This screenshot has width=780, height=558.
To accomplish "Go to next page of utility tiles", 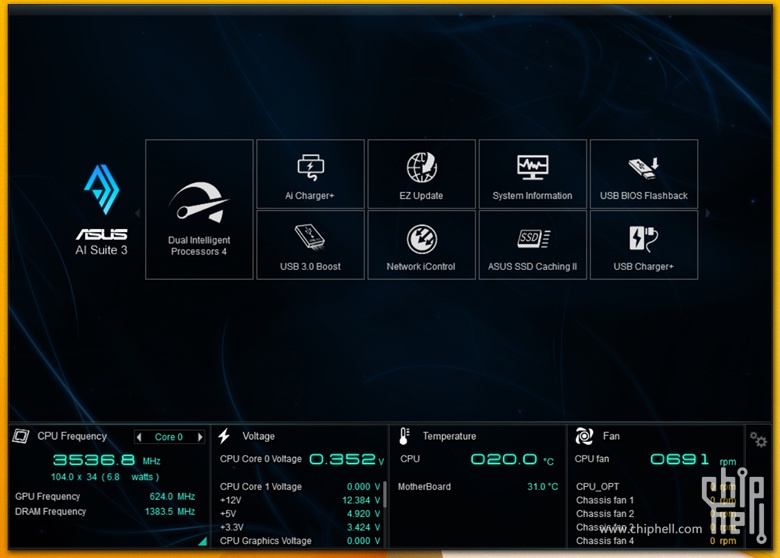I will click(x=707, y=213).
